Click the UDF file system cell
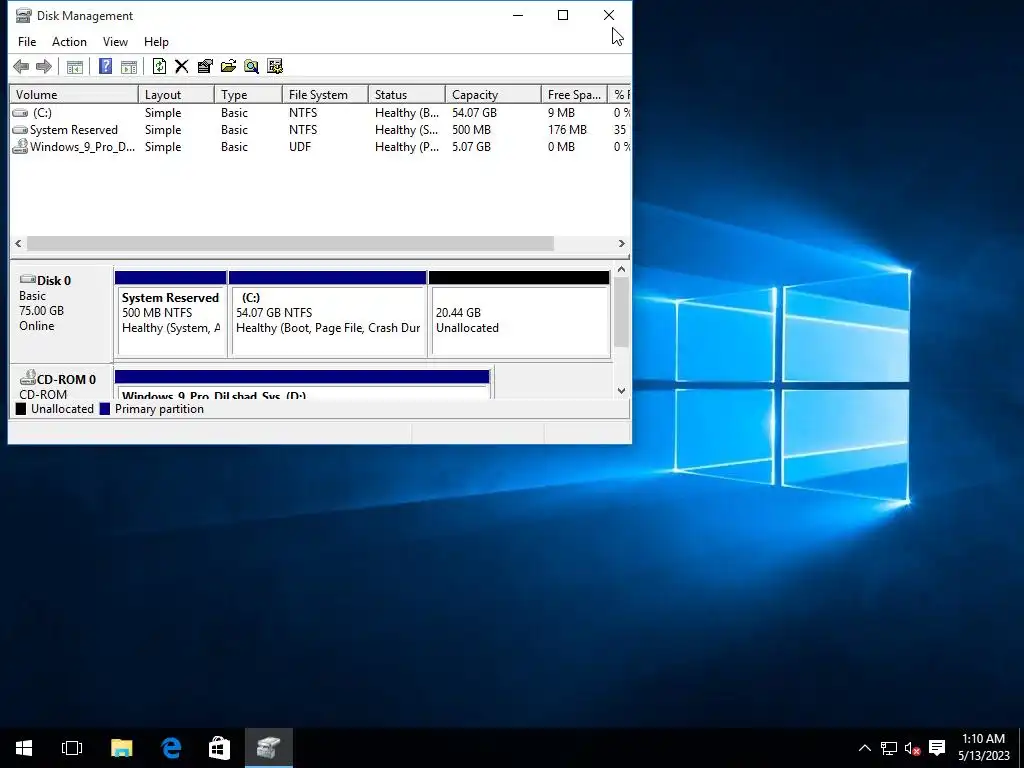The height and width of the screenshot is (768, 1024). tap(300, 147)
